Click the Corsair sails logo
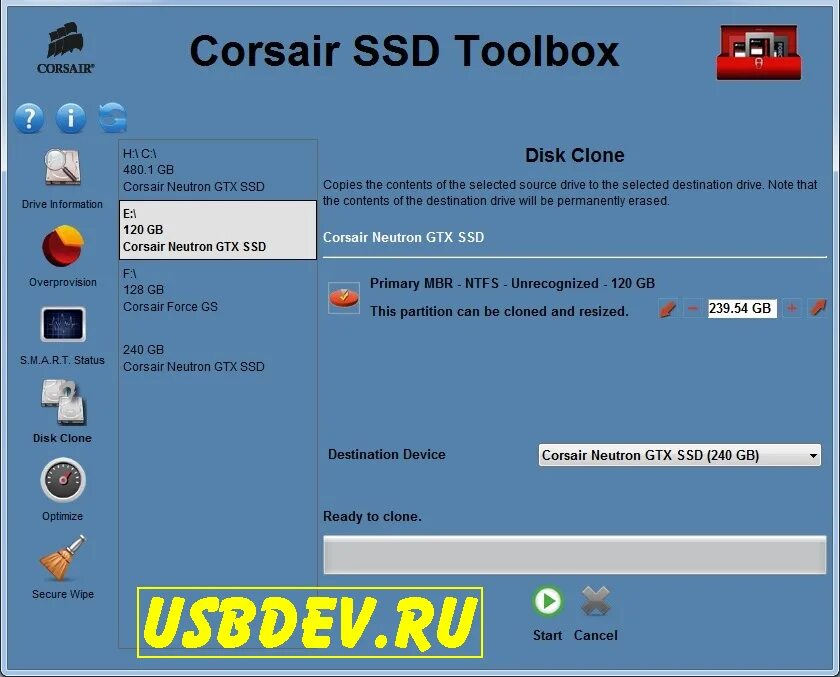Image resolution: width=840 pixels, height=677 pixels. pos(65,48)
